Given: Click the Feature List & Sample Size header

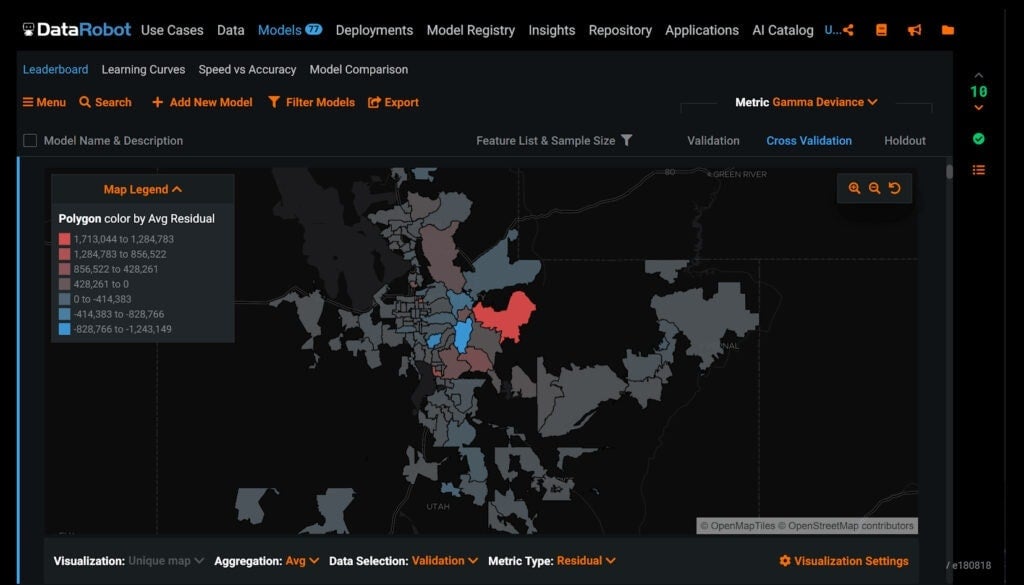Looking at the screenshot, I should pos(545,140).
